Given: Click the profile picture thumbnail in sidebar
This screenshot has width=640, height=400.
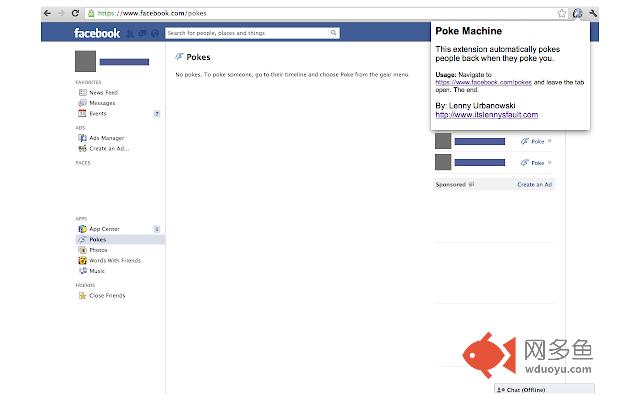Looking at the screenshot, I should 85,61.
